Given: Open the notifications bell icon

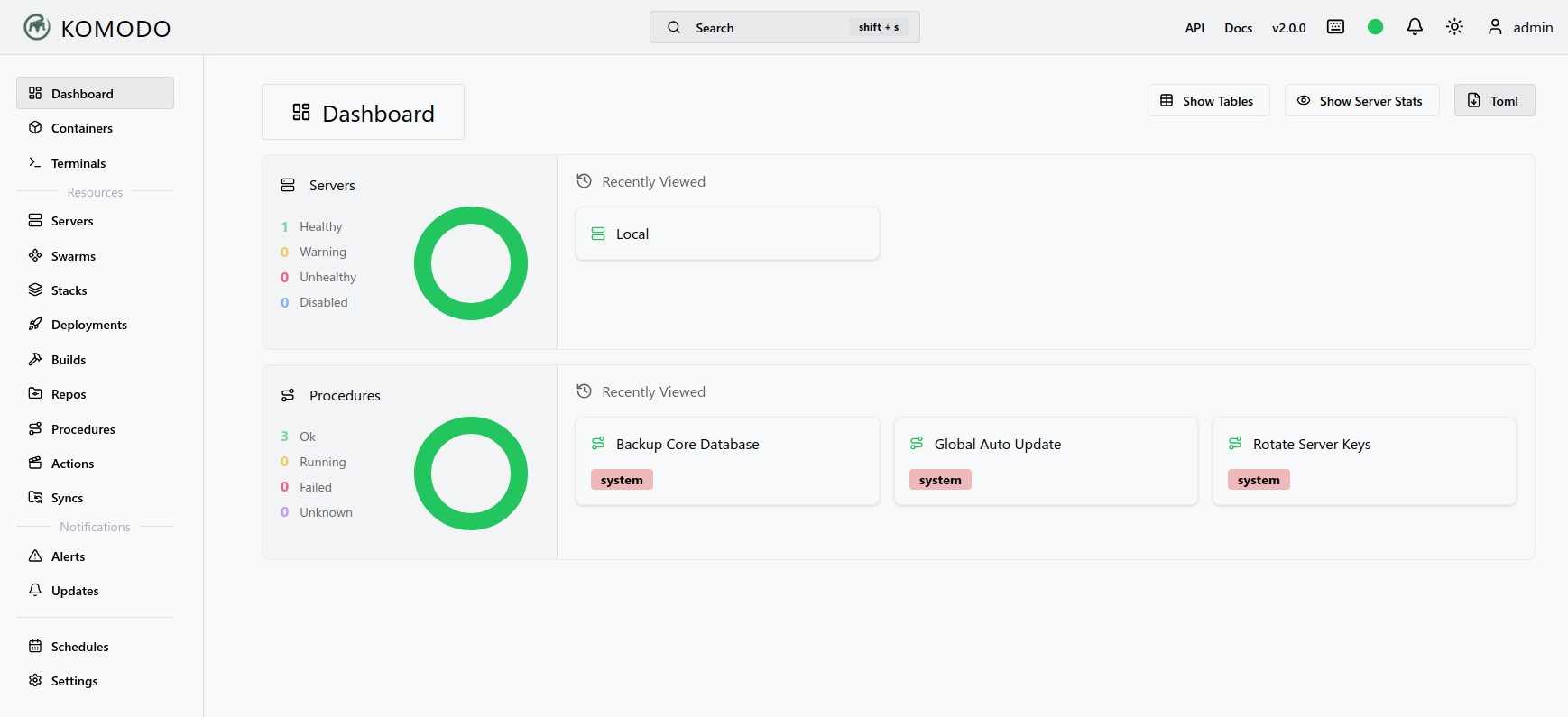Looking at the screenshot, I should point(1415,27).
